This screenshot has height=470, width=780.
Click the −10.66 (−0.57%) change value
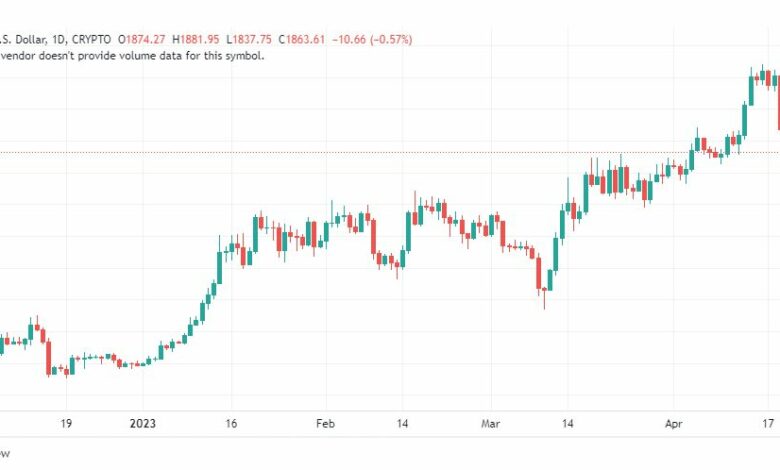372,39
